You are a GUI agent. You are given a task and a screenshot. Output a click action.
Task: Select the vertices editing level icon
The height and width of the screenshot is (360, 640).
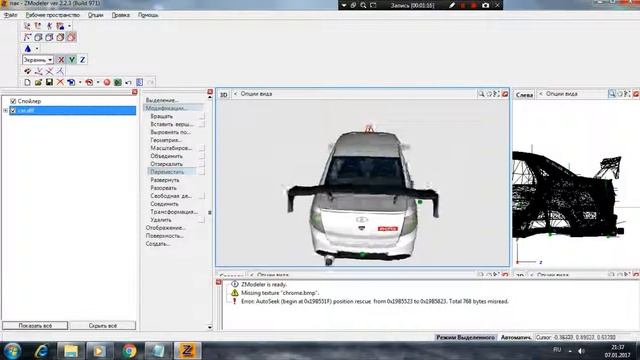pos(27,37)
